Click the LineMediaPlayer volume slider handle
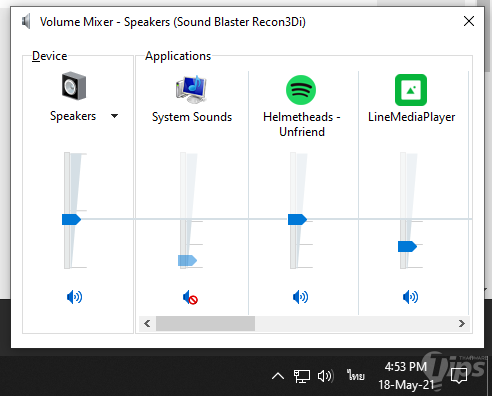492x396 pixels. (407, 246)
